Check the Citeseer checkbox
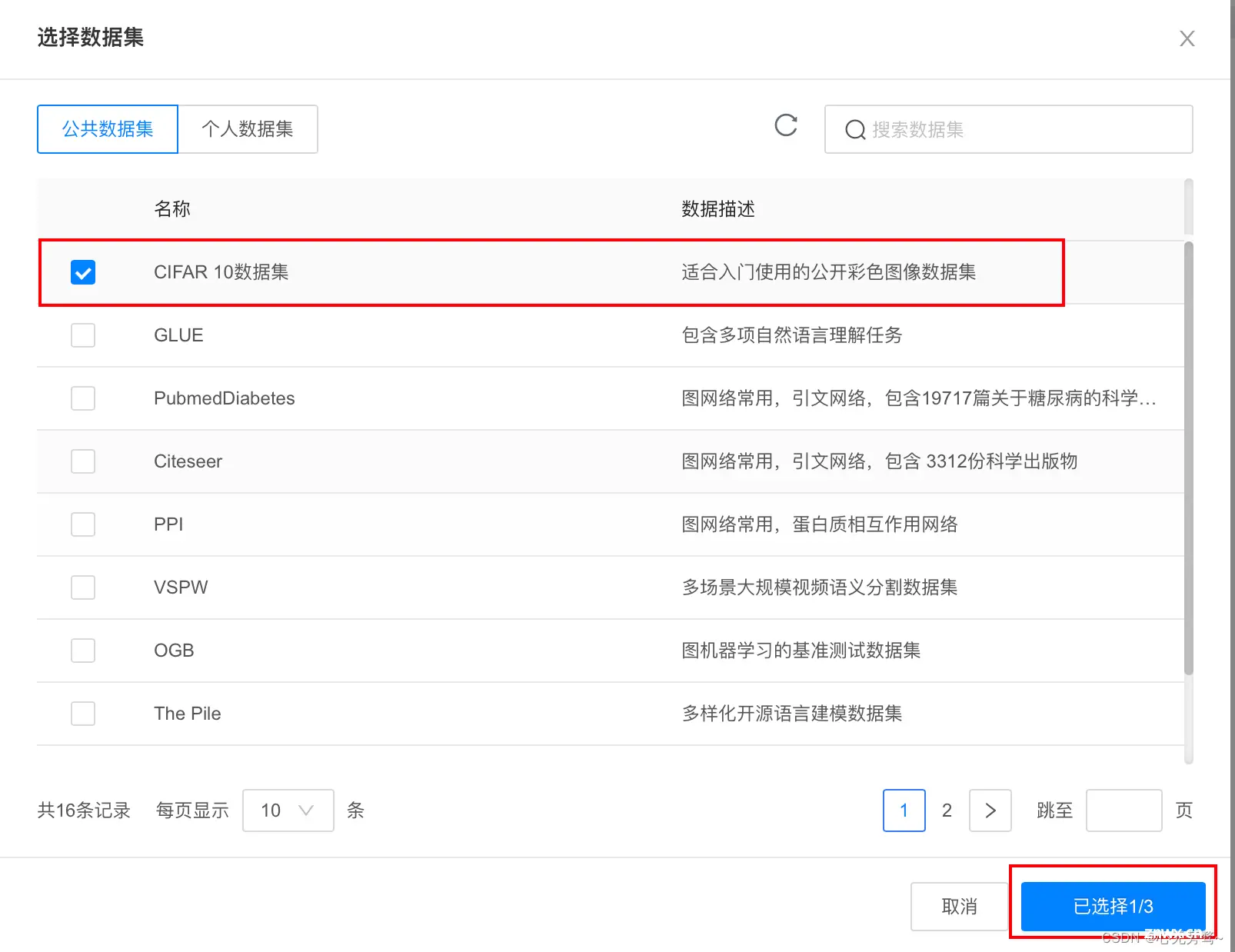The image size is (1235, 952). point(83,461)
